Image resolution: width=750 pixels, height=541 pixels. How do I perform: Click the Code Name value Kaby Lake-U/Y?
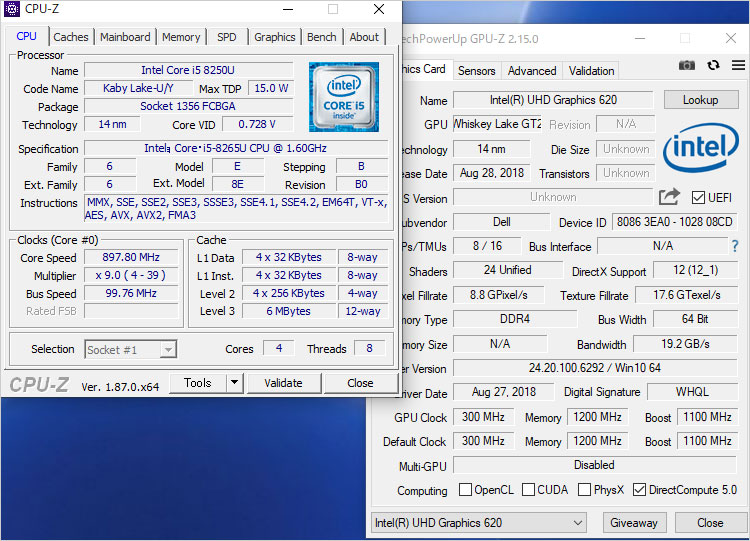(x=138, y=88)
